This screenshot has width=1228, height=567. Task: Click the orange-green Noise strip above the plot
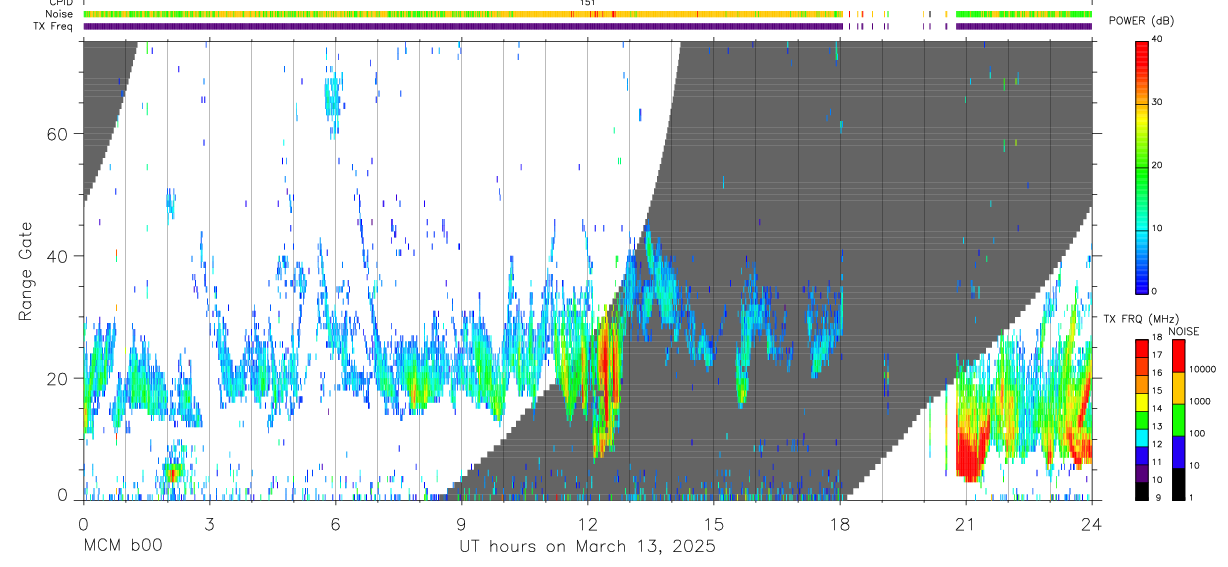point(463,14)
